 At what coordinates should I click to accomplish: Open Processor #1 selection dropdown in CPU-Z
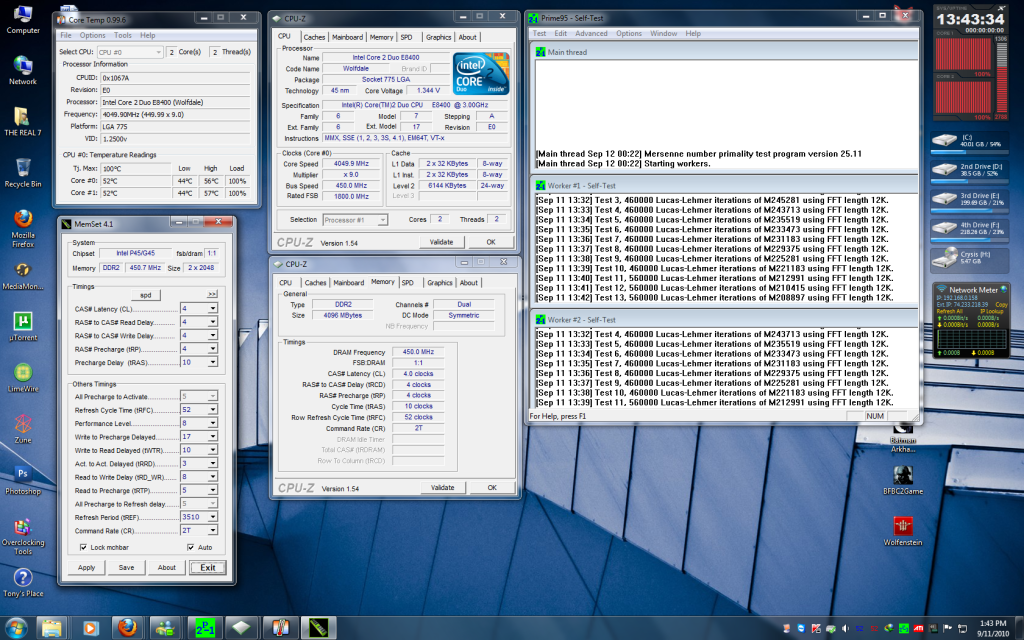tap(355, 220)
